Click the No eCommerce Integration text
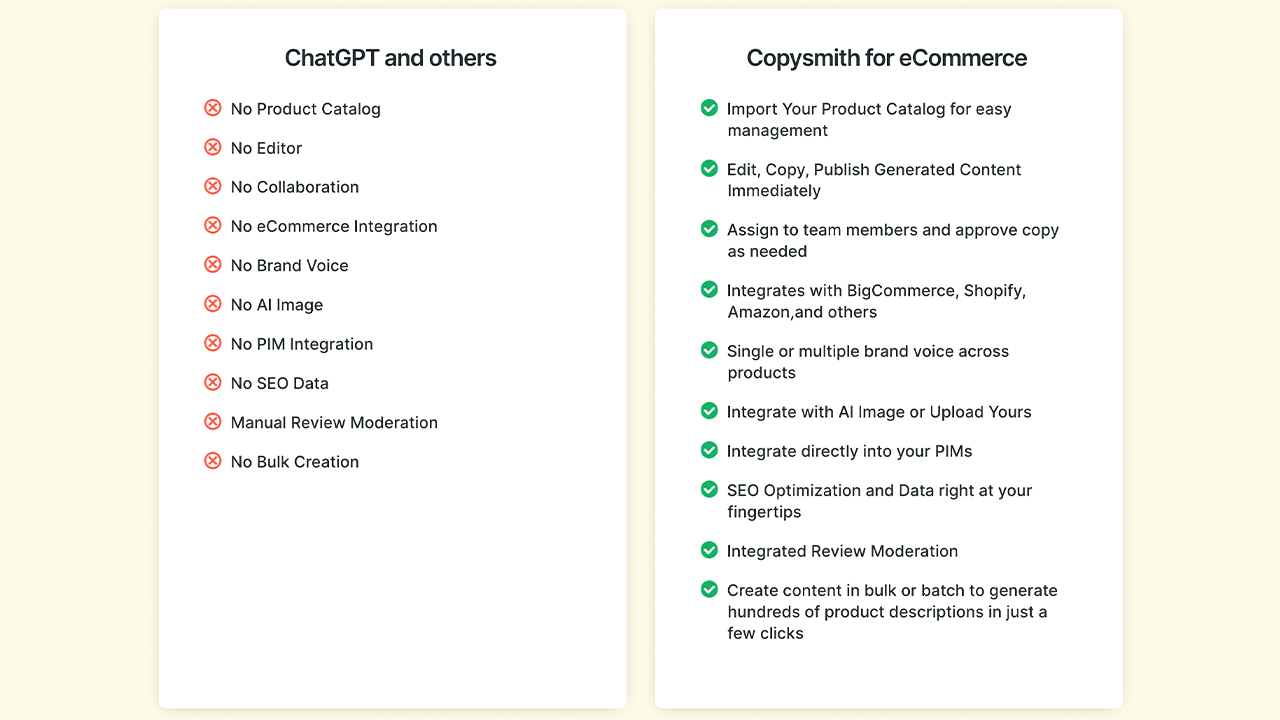This screenshot has width=1280, height=720. [334, 226]
